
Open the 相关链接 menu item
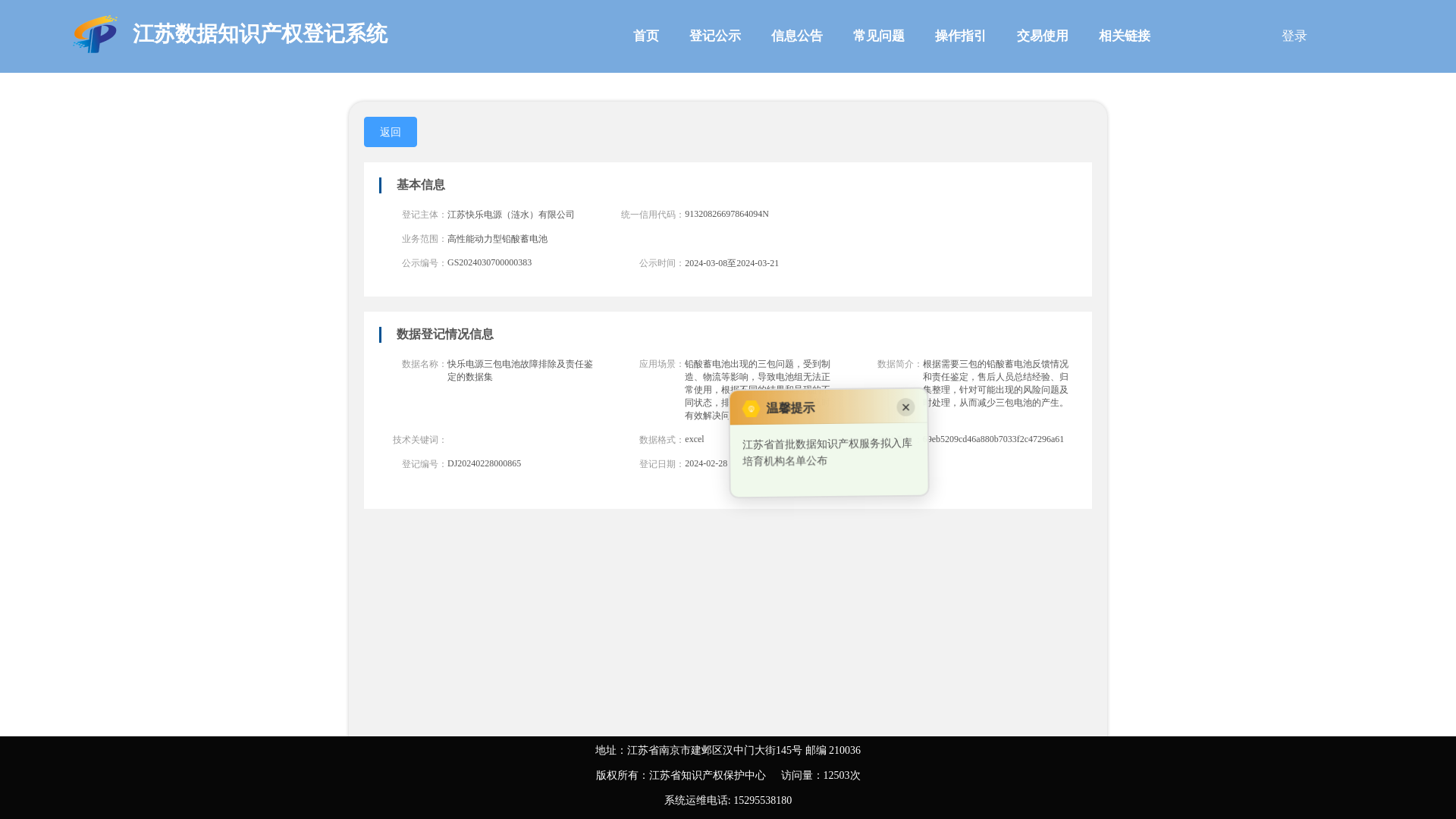1125,36
